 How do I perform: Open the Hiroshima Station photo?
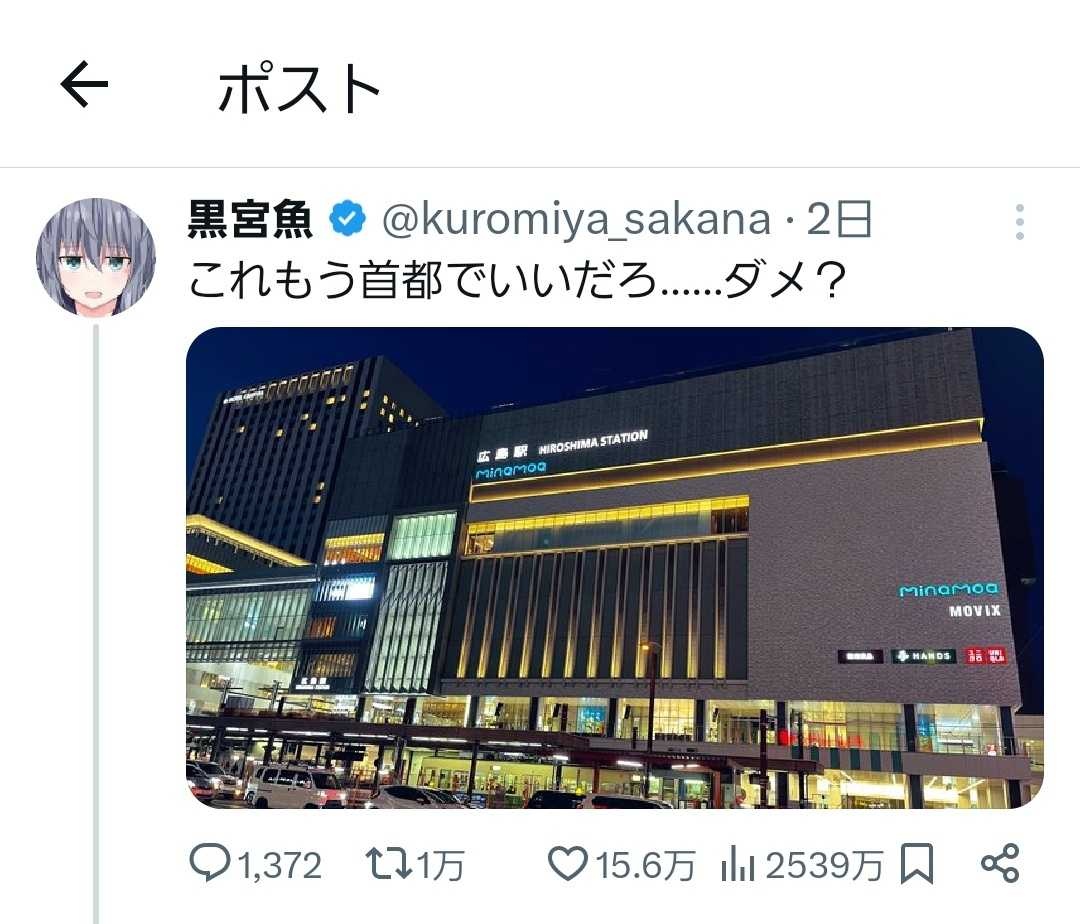(615, 568)
